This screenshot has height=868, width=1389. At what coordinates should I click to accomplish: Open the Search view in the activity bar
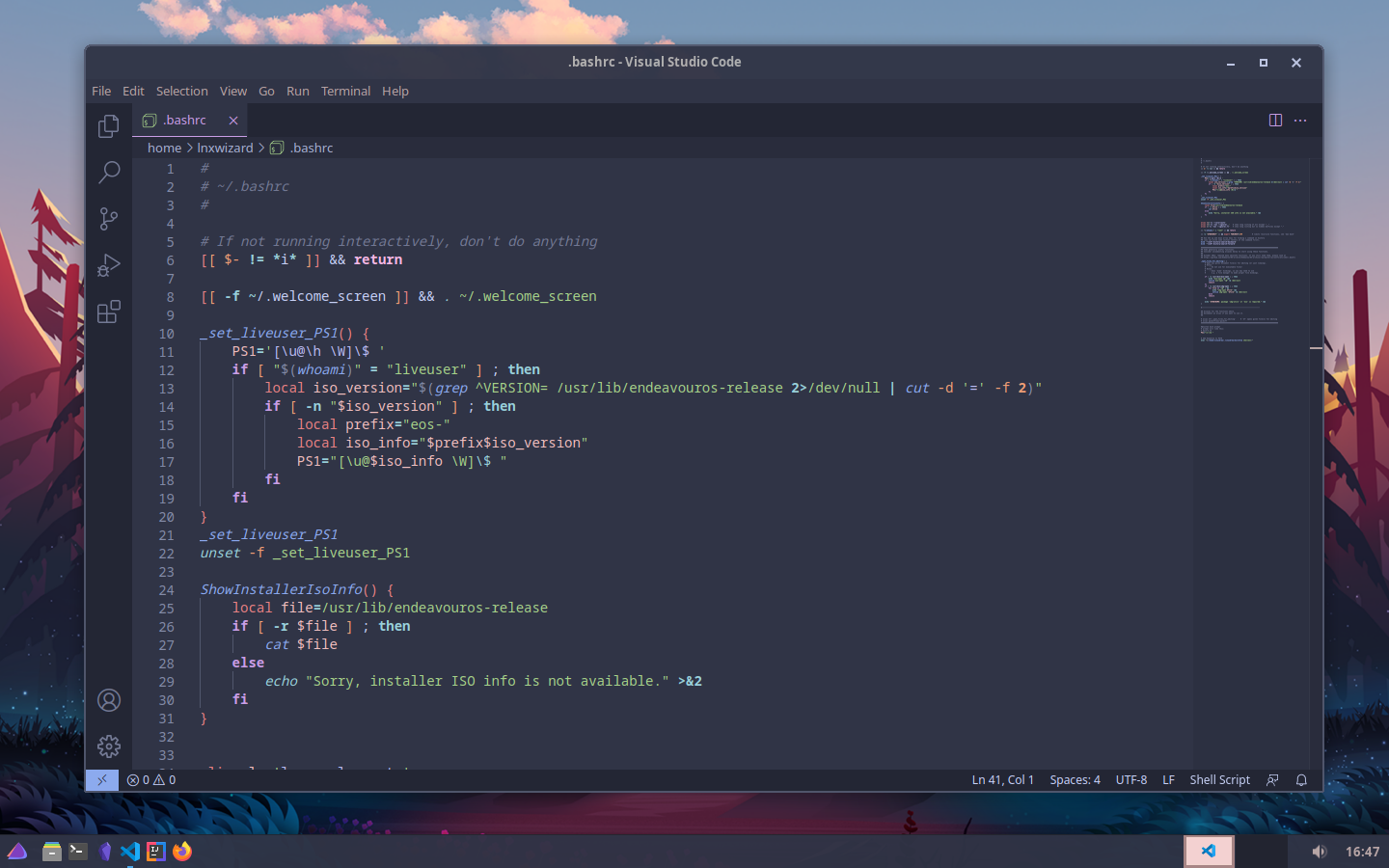click(109, 173)
